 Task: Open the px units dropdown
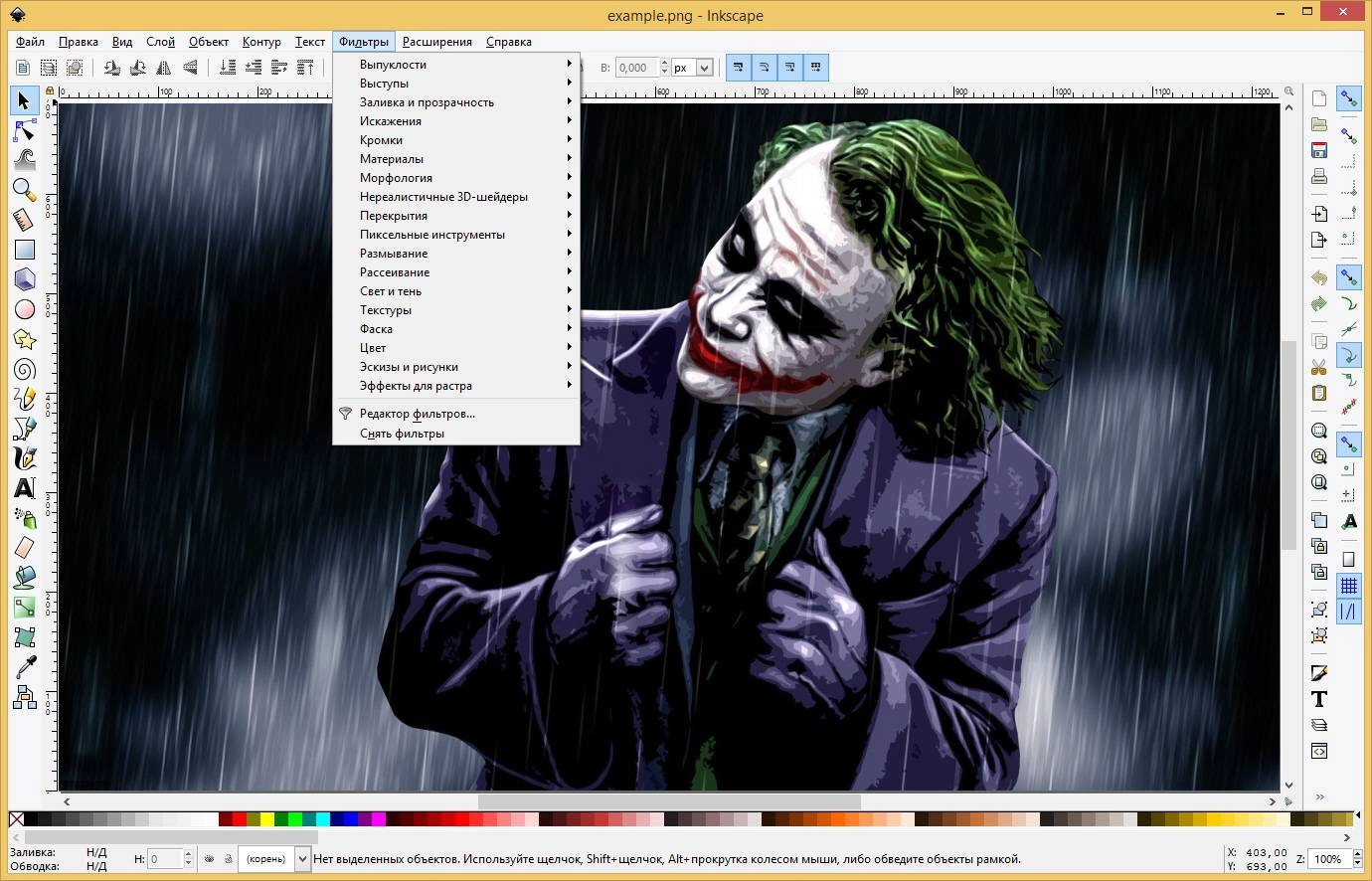693,68
